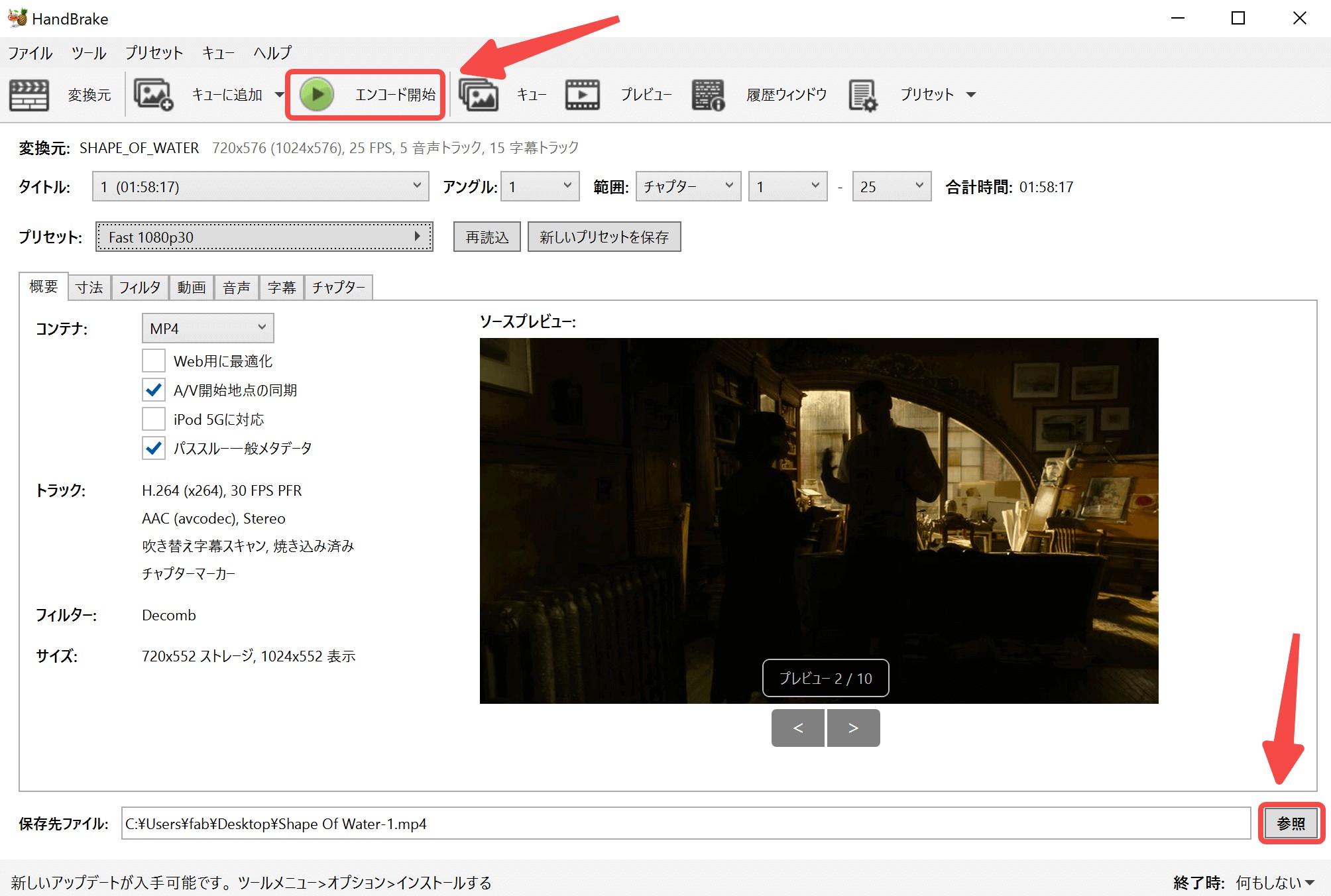Image resolution: width=1331 pixels, height=896 pixels.
Task: Toggle the パススルー一般メタデータ checkbox
Action: pos(154,448)
